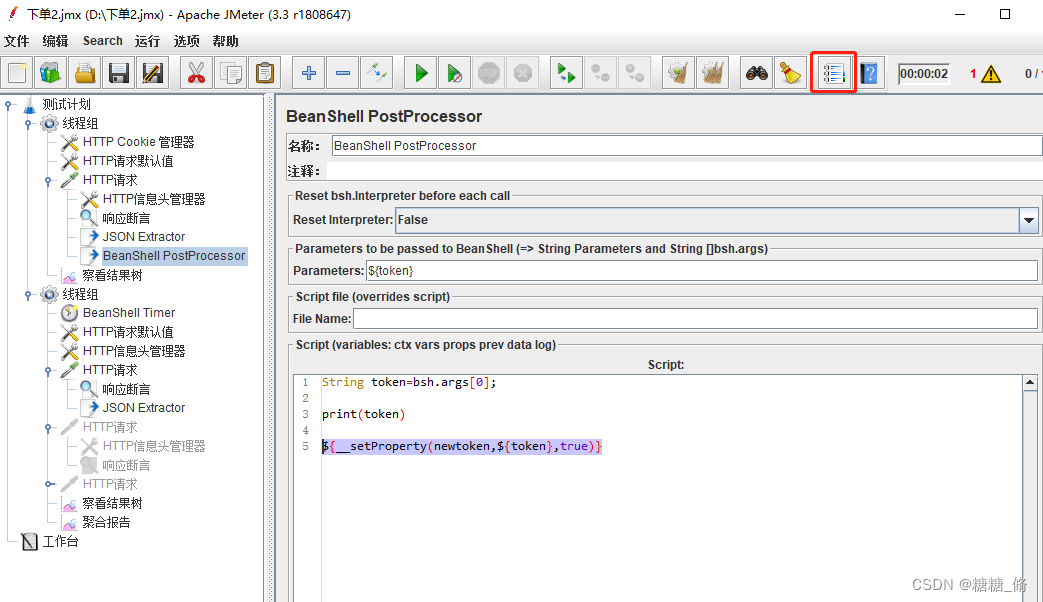Viewport: 1043px width, 602px height.
Task: Open the Function Helper dialog icon
Action: [x=833, y=73]
